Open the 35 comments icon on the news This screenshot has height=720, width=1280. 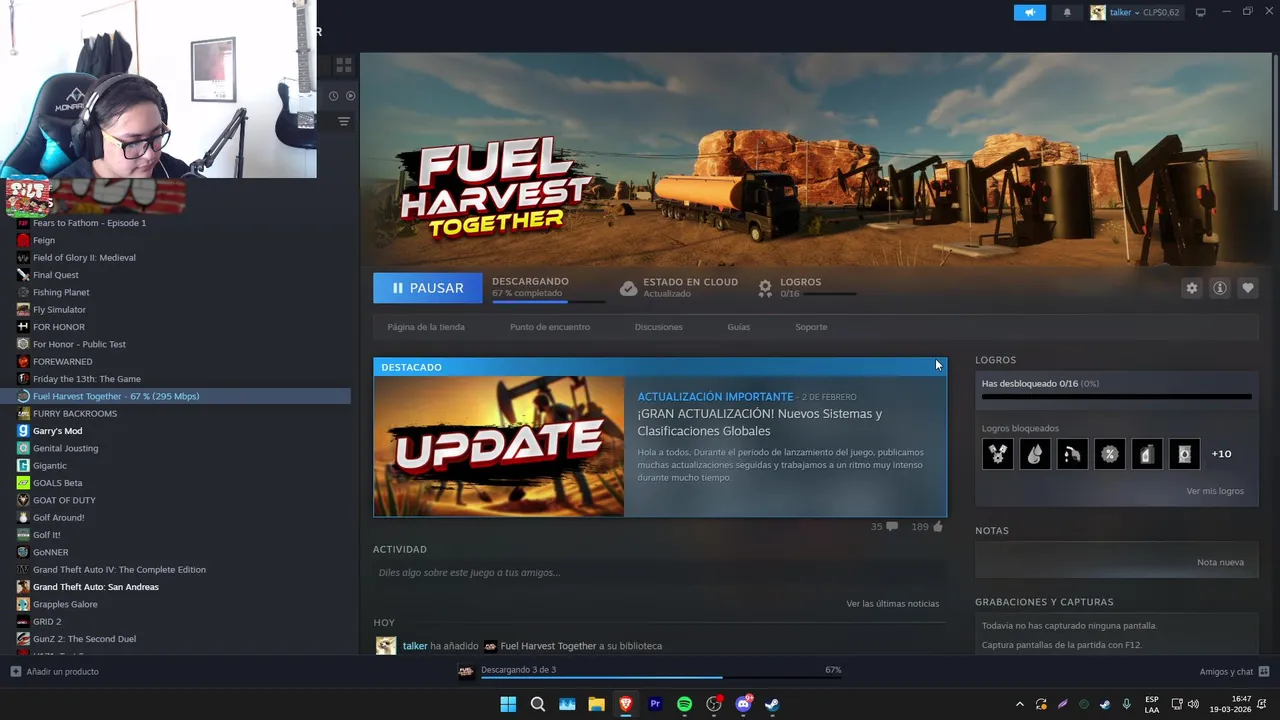(884, 527)
